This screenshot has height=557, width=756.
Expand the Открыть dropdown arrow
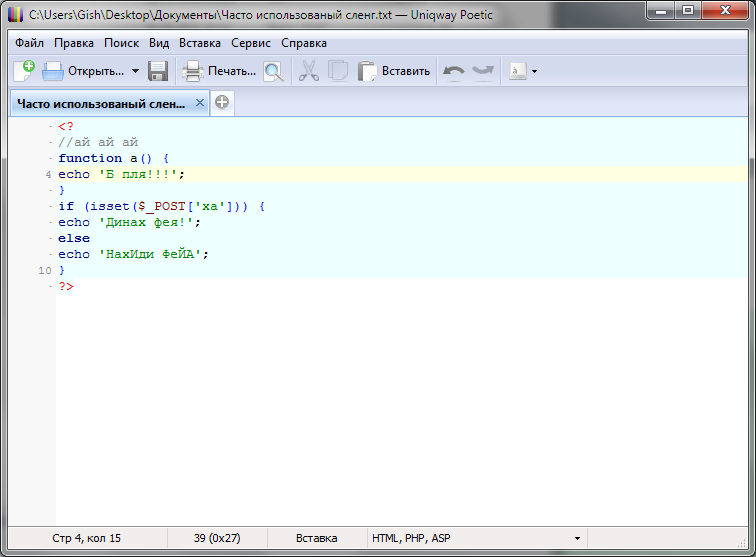[135, 71]
